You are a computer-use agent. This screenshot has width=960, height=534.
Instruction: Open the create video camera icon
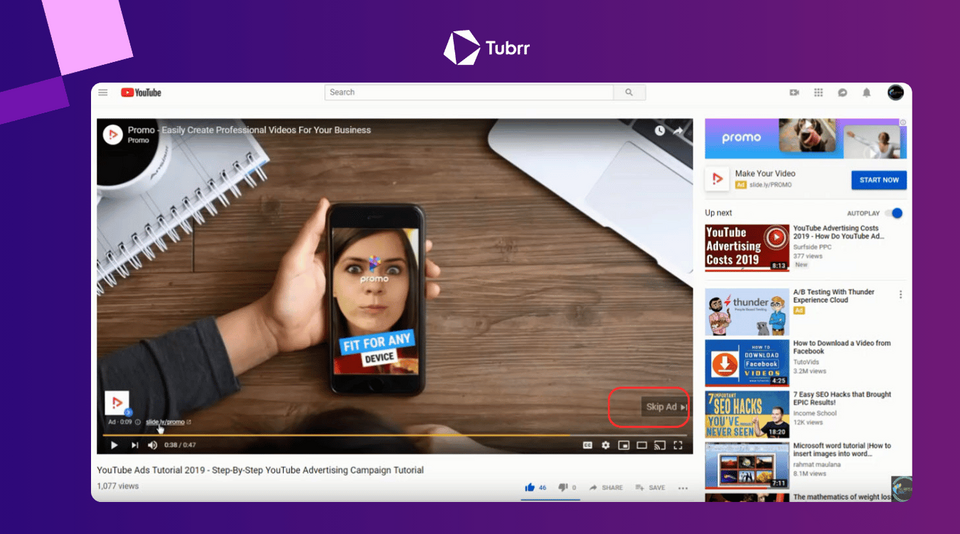coord(794,92)
